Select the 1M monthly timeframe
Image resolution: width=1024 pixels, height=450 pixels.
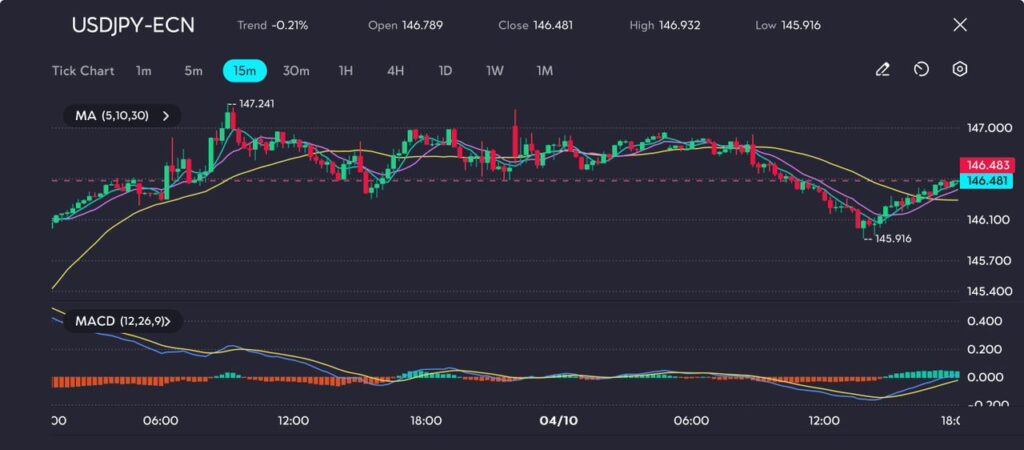(x=544, y=71)
